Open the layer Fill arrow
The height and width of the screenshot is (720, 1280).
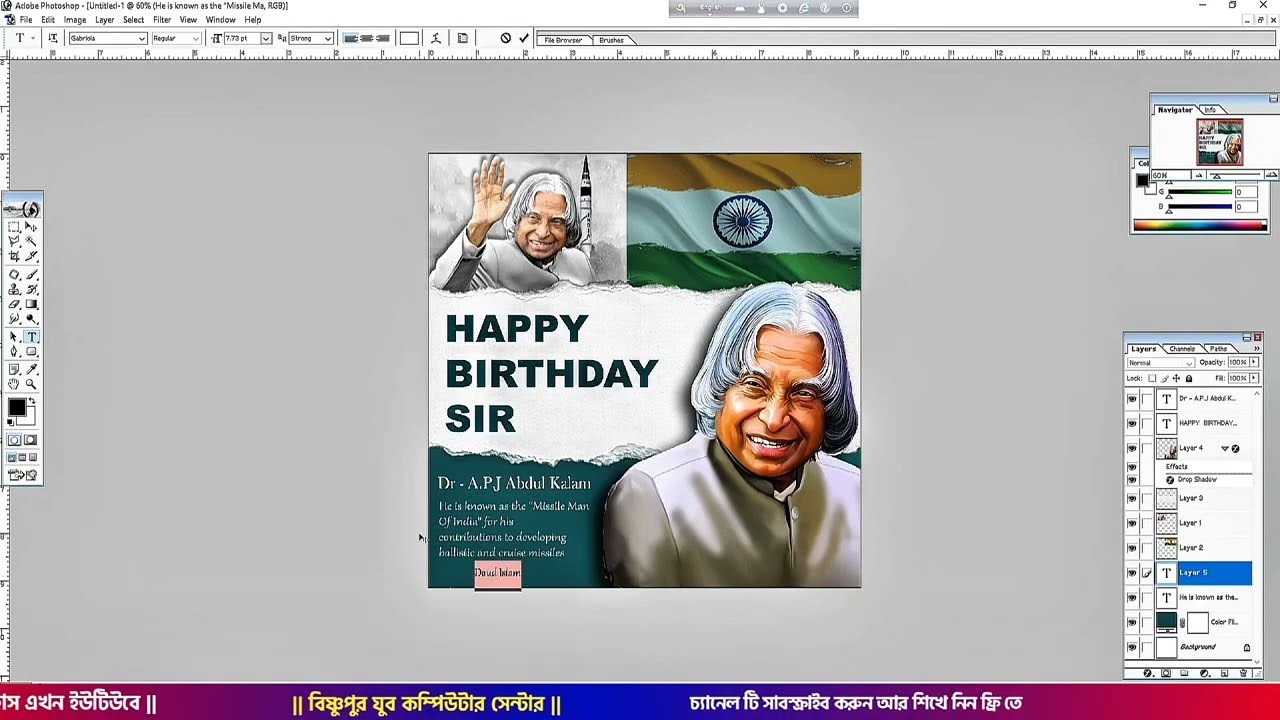click(1254, 378)
